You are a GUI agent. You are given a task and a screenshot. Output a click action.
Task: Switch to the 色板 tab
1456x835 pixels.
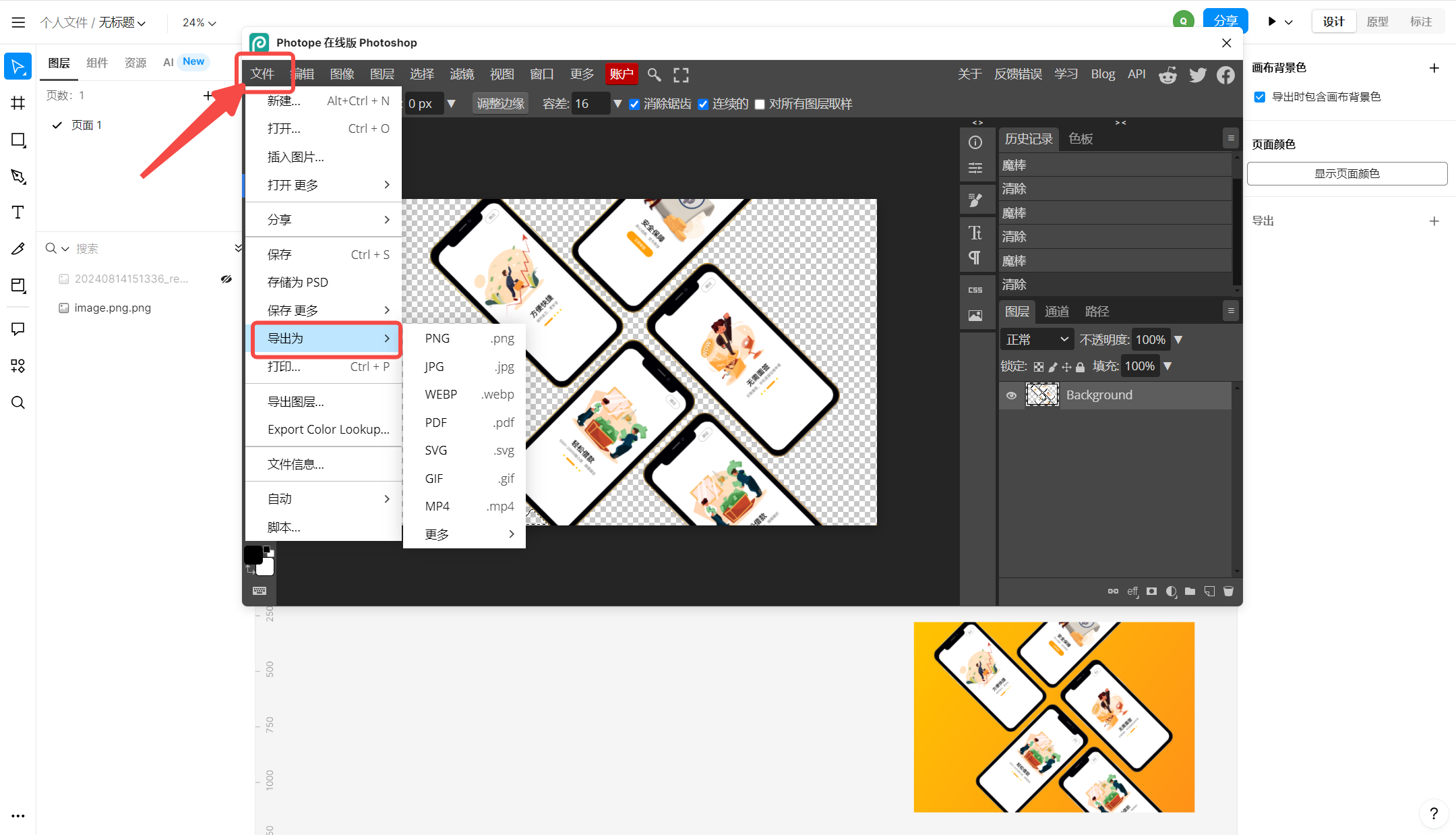(x=1081, y=139)
